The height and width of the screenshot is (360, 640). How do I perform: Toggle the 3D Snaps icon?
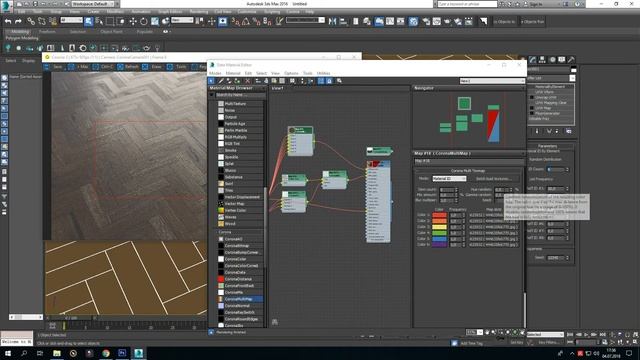236,21
